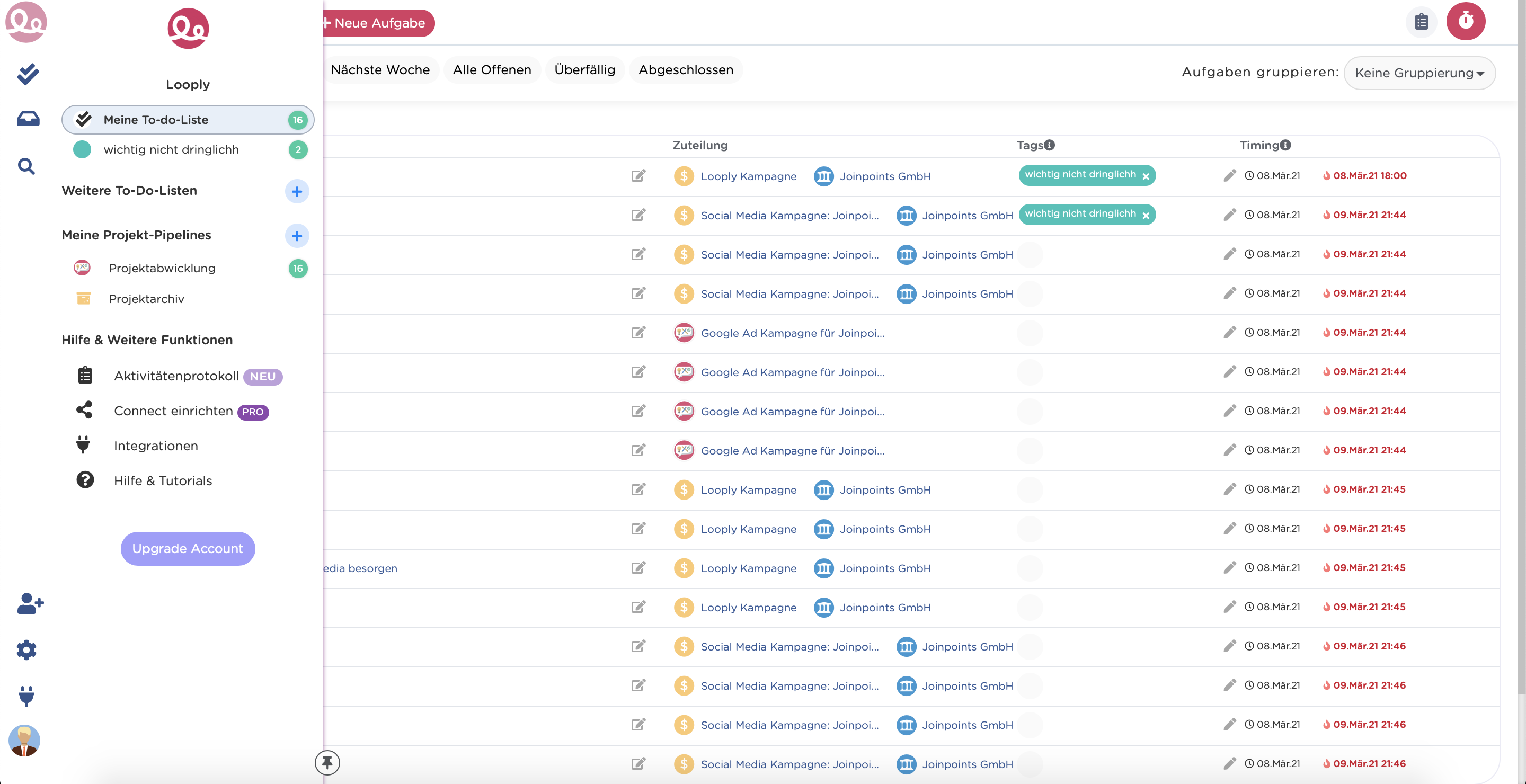Open the activity clipboard icon top right
Viewport: 1526px width, 784px height.
[1422, 21]
